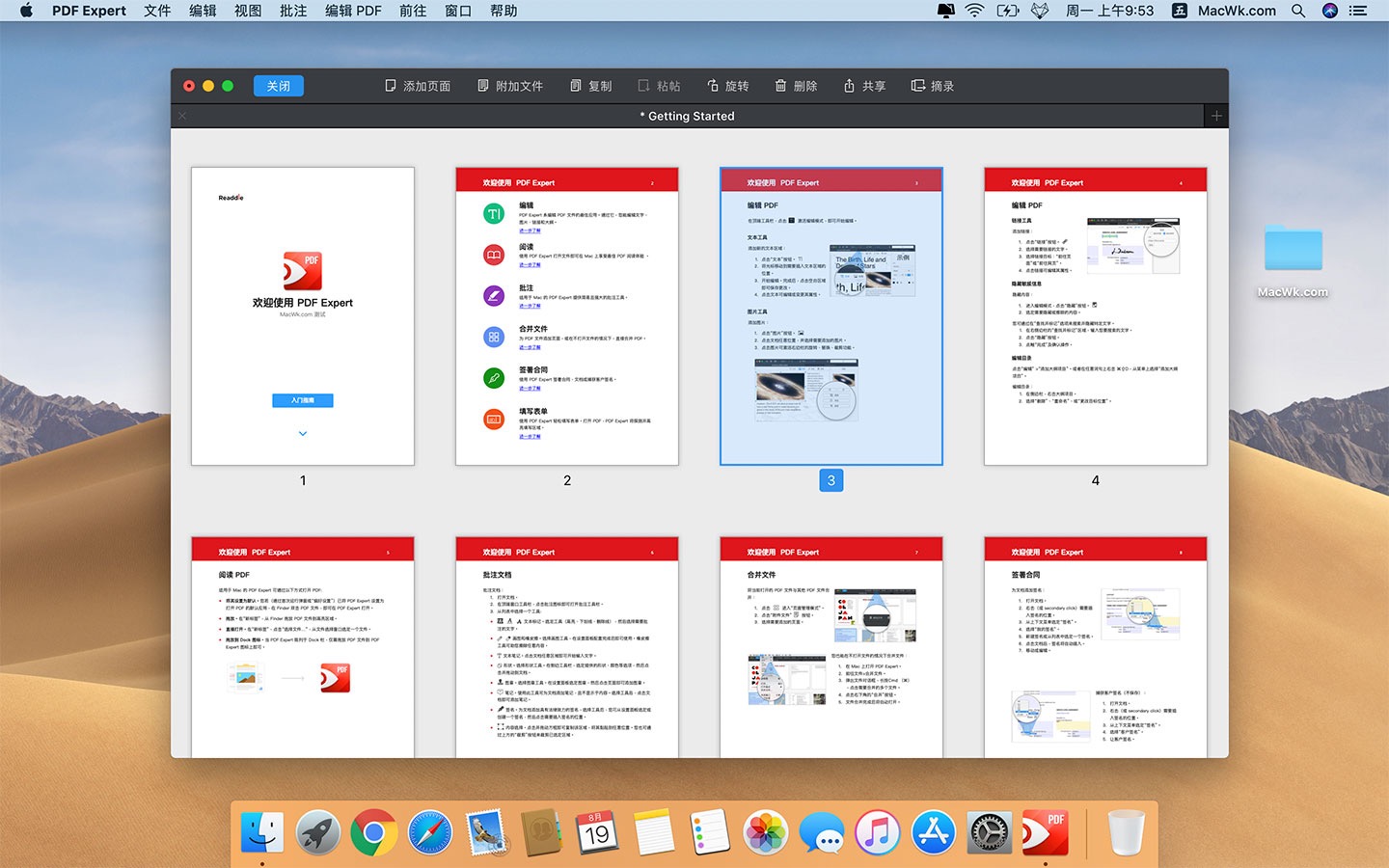Click the display mirroring menu bar icon
Image resolution: width=1389 pixels, height=868 pixels.
(945, 11)
